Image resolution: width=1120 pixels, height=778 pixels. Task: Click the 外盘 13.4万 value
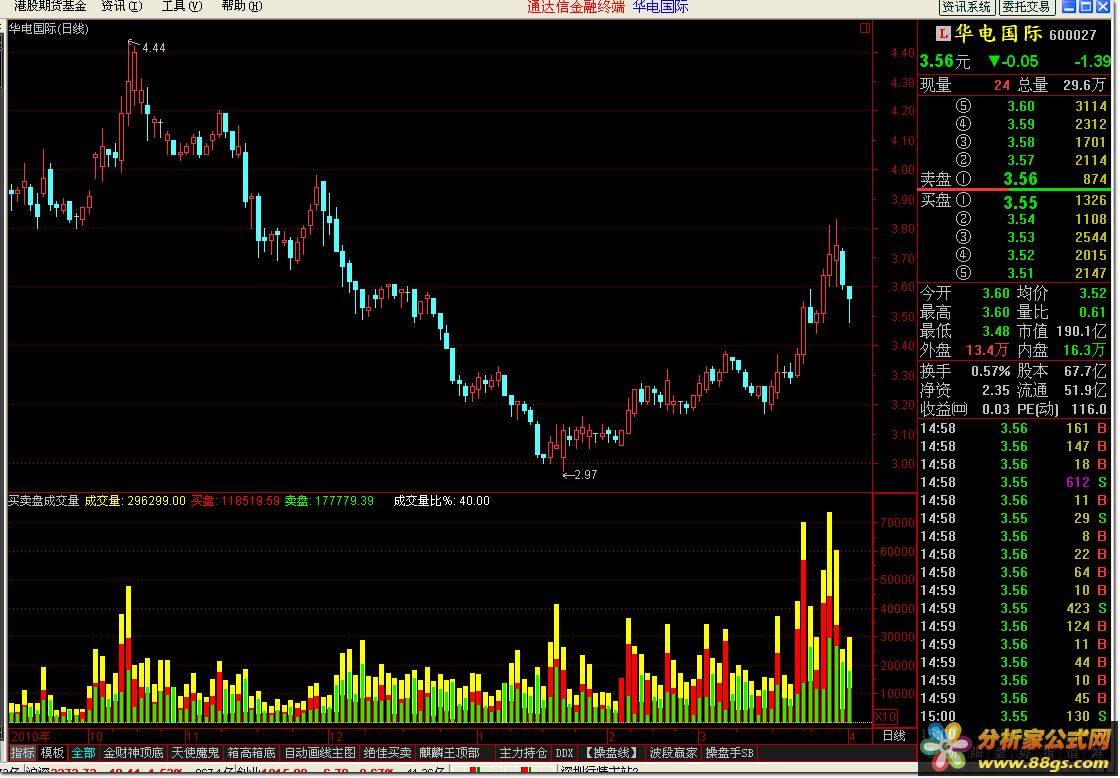click(987, 350)
